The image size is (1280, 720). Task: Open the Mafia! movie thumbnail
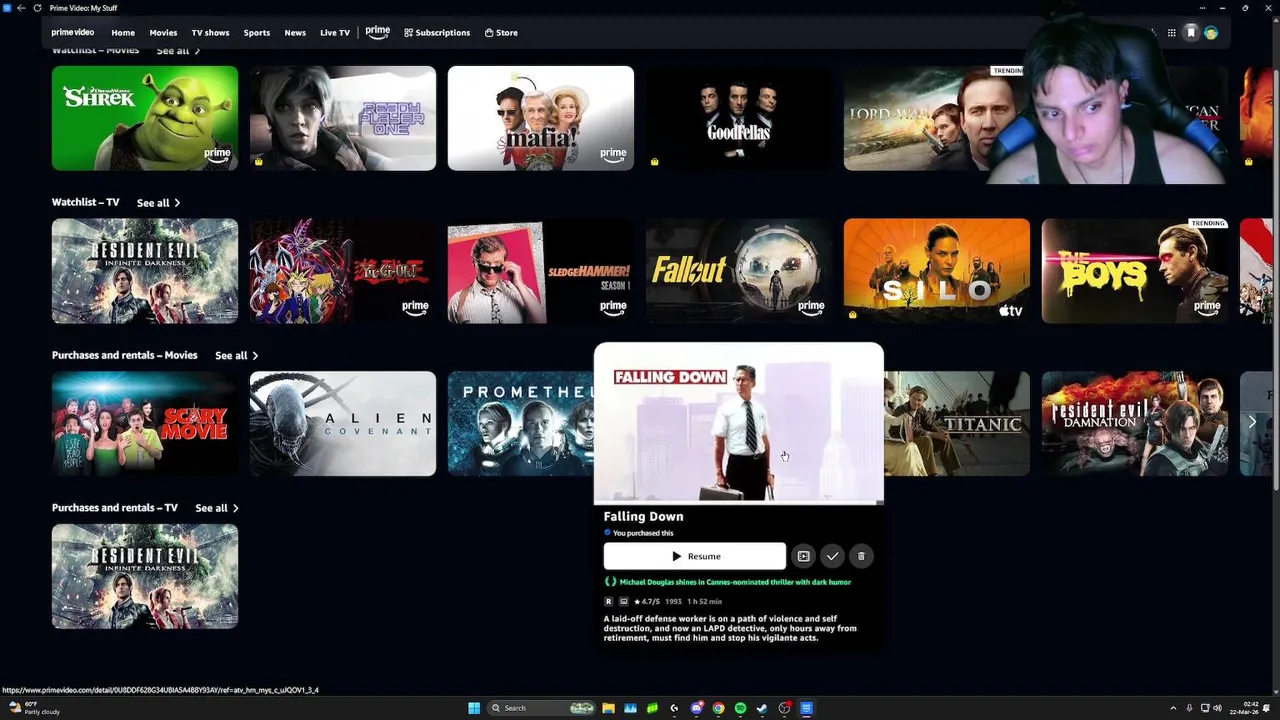[x=541, y=118]
